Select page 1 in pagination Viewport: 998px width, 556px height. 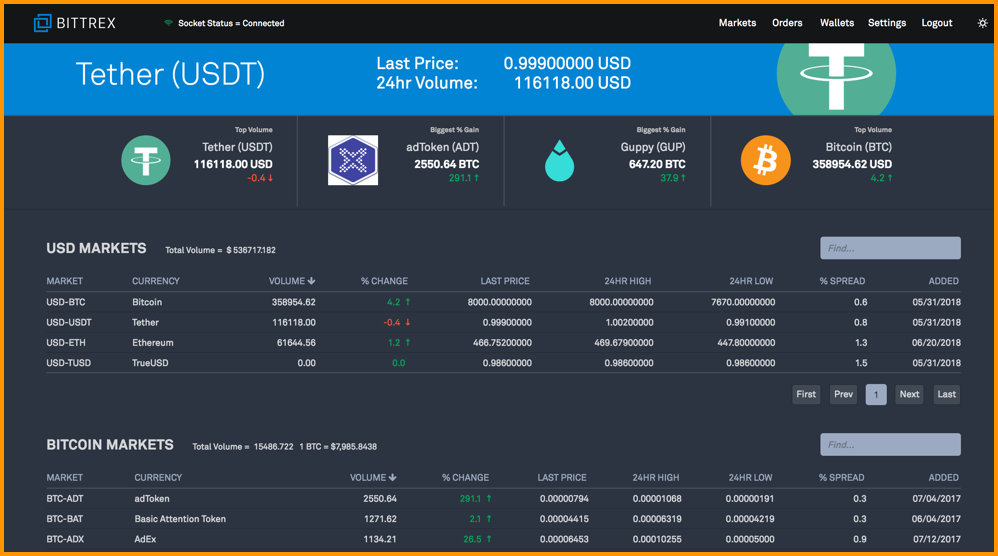pos(876,394)
